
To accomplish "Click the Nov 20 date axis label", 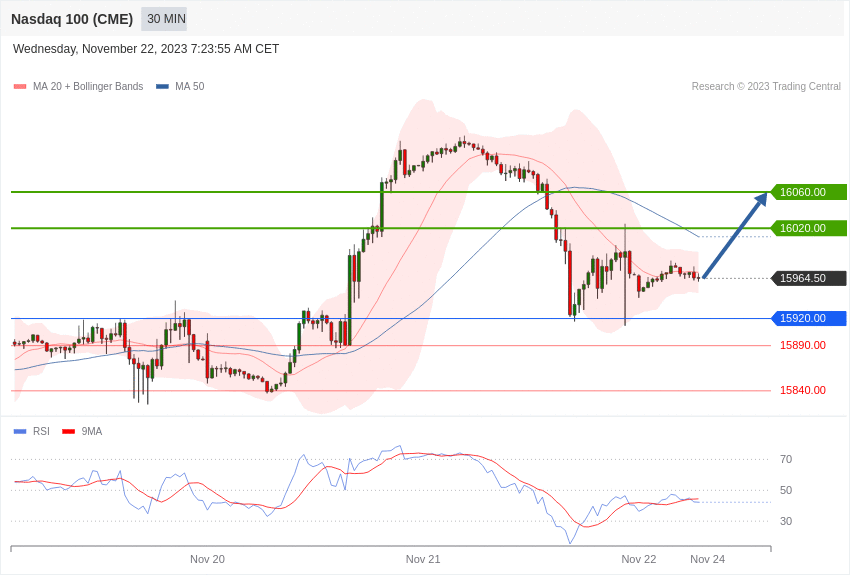I will coord(207,559).
